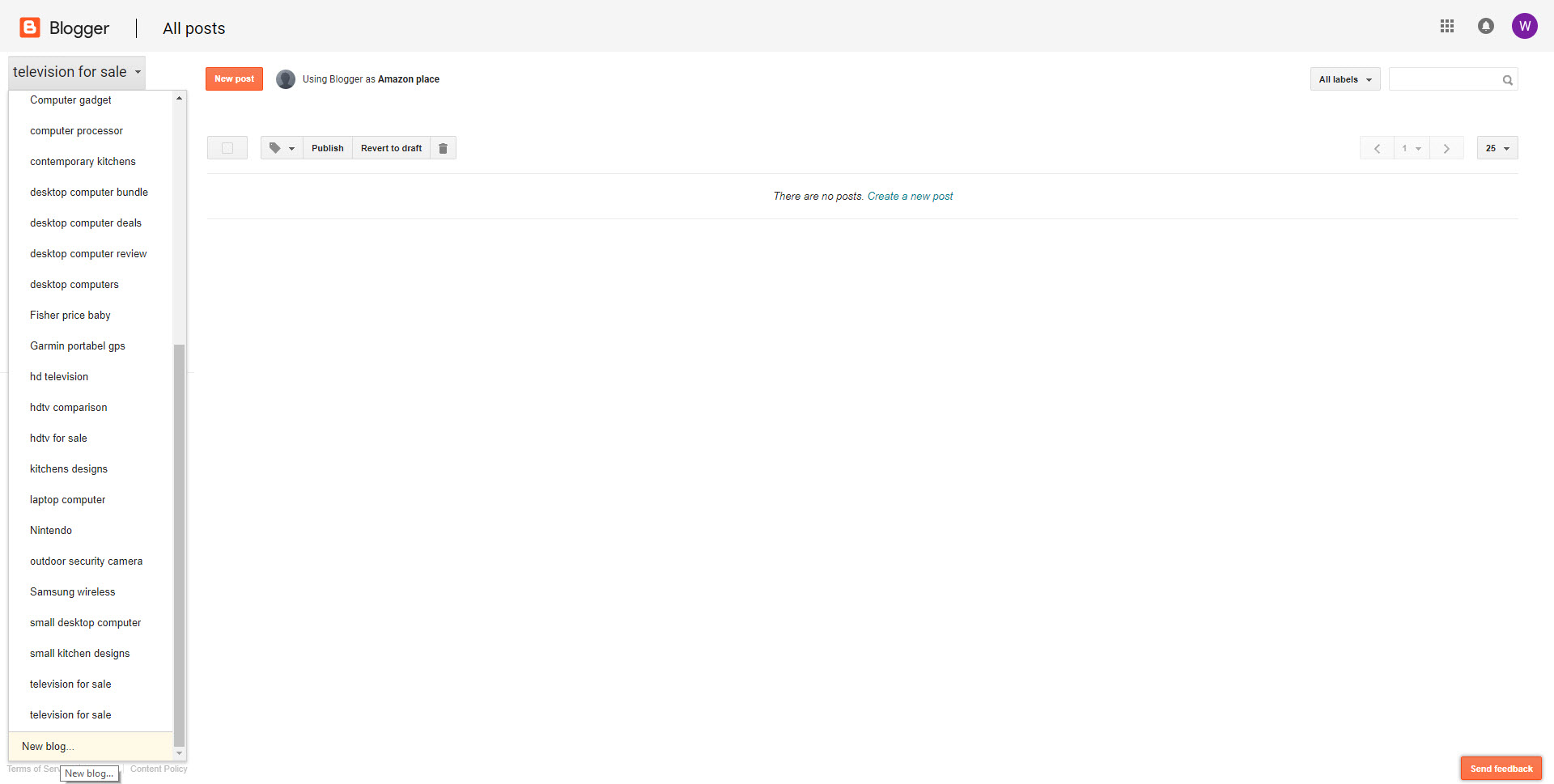Select New blog... menu entry
This screenshot has width=1554, height=784.
click(48, 747)
